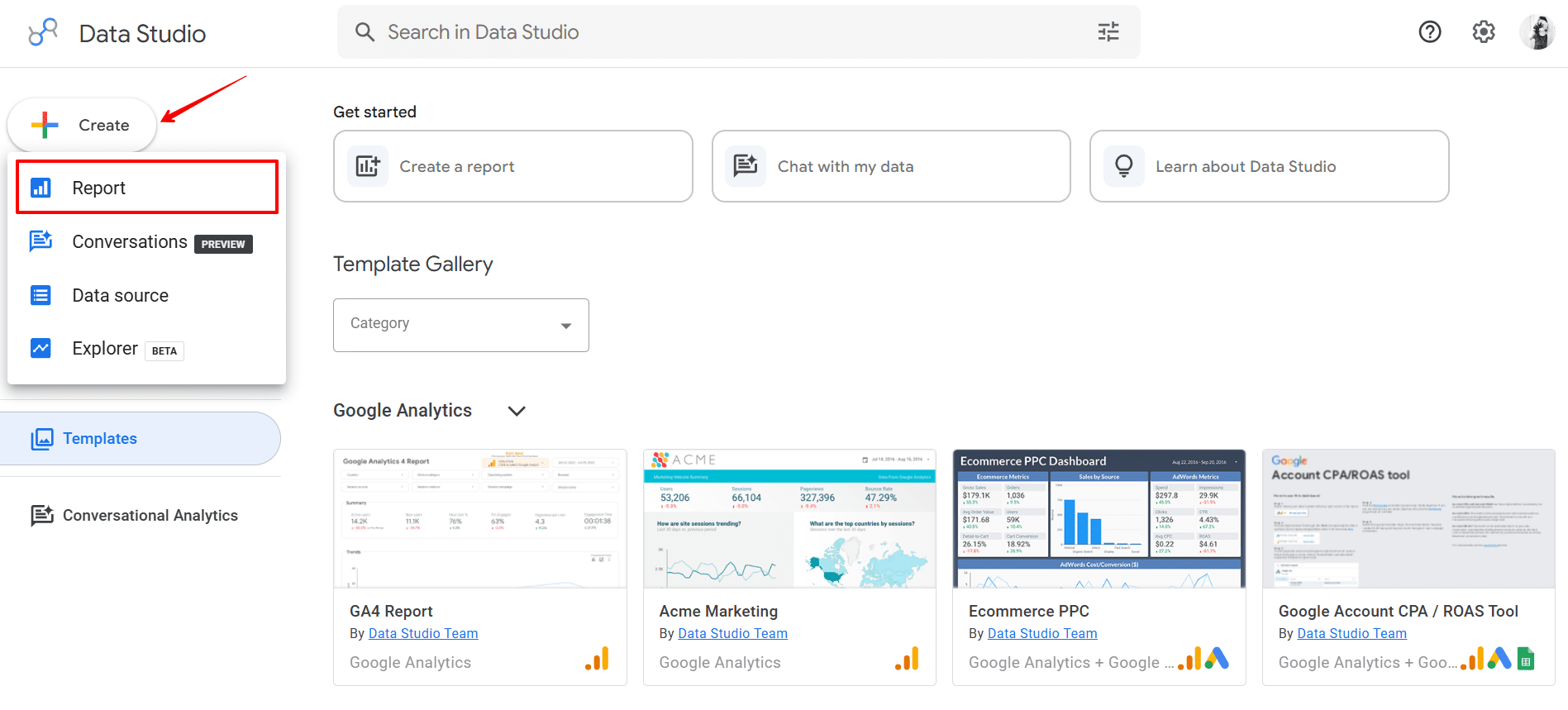This screenshot has width=1568, height=710.
Task: Click the Templates sidebar icon
Action: [42, 439]
